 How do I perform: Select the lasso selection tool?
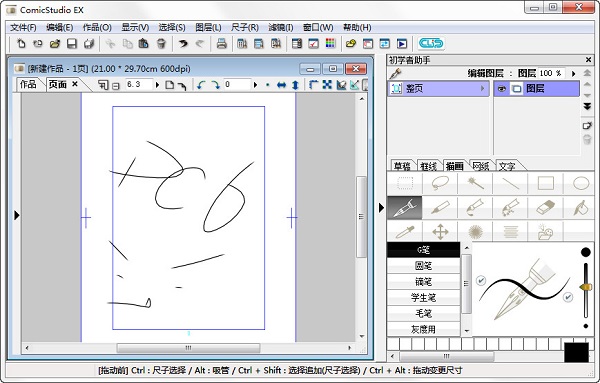point(440,183)
